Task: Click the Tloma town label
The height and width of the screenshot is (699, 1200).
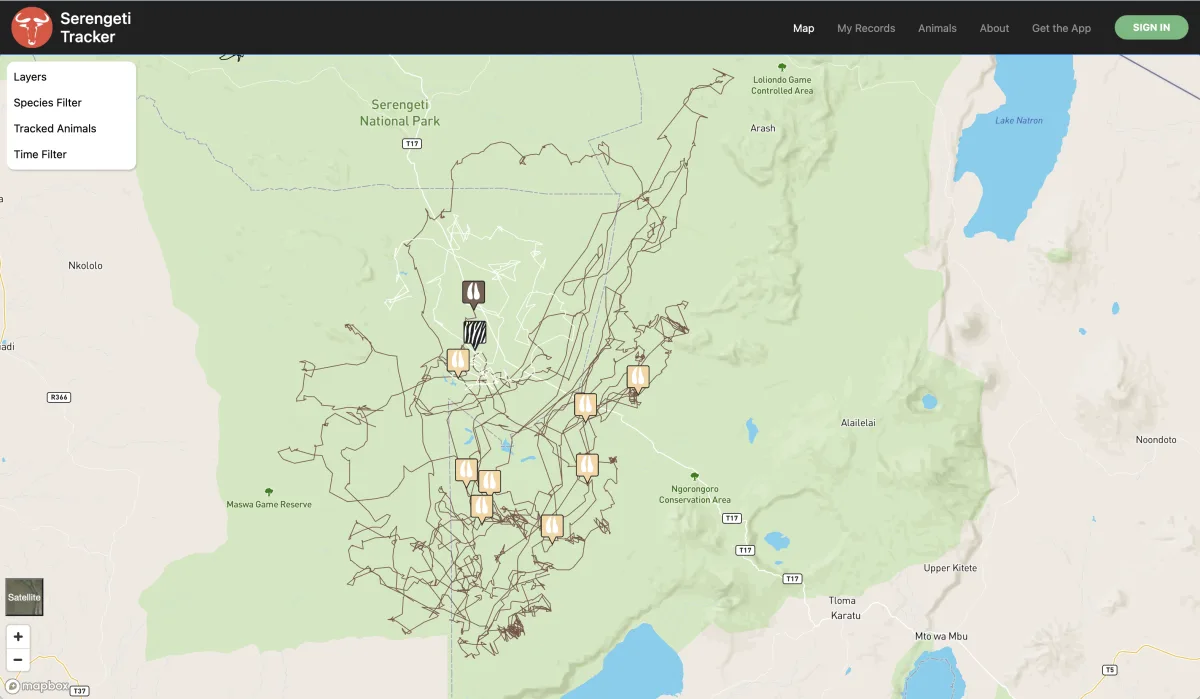Action: coord(842,601)
